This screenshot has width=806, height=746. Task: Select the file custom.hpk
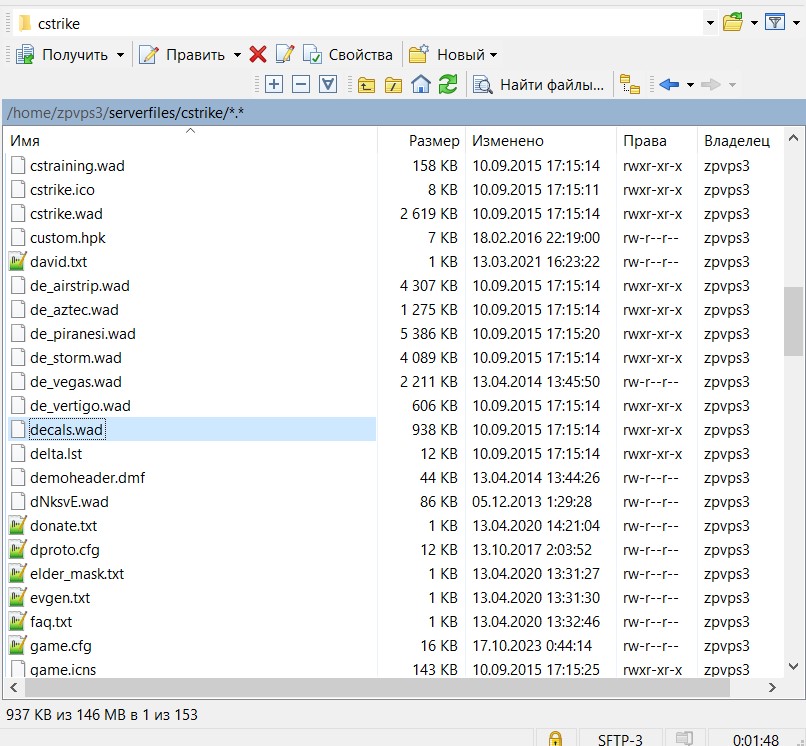coord(67,238)
